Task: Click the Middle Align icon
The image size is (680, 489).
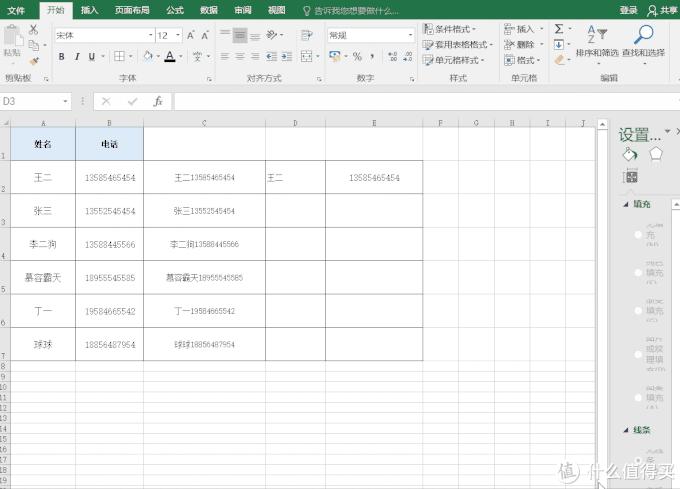Action: 240,36
